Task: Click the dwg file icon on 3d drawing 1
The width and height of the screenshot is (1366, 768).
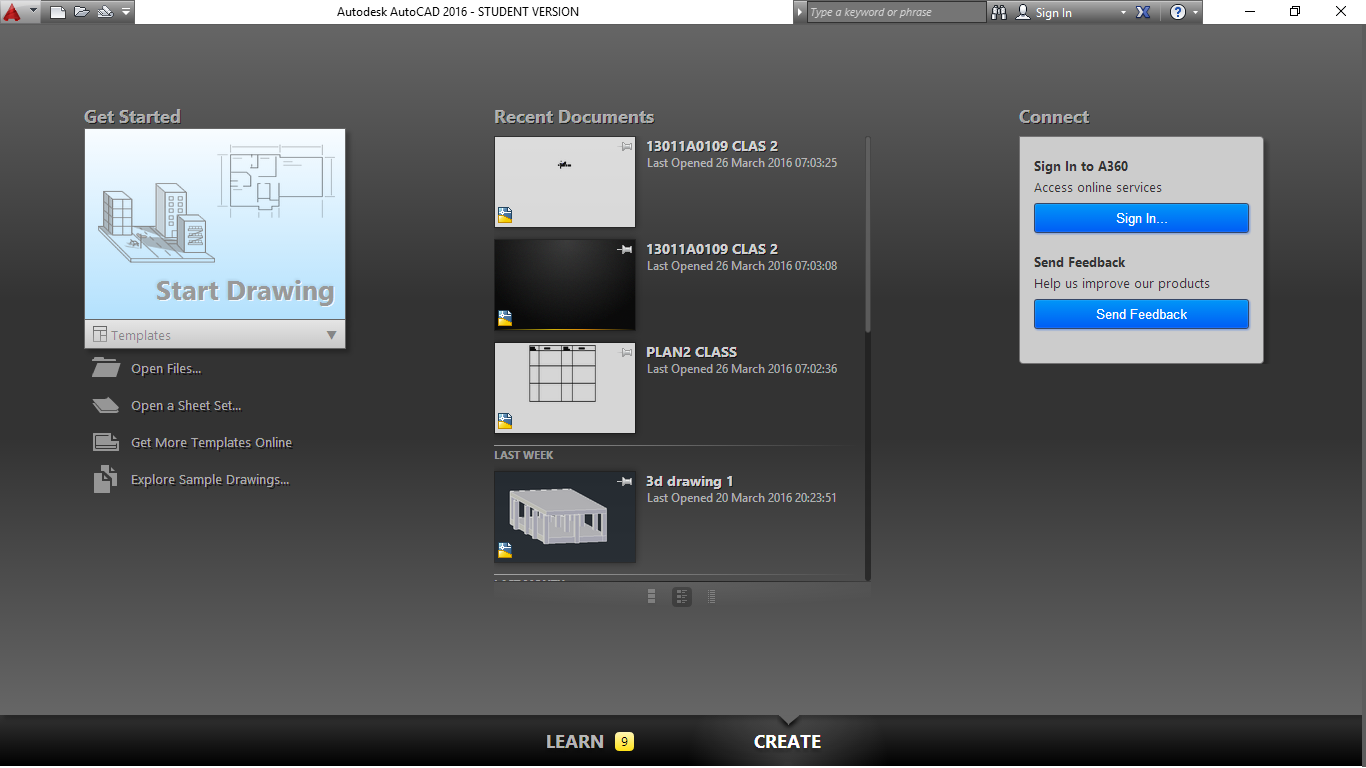Action: point(505,549)
